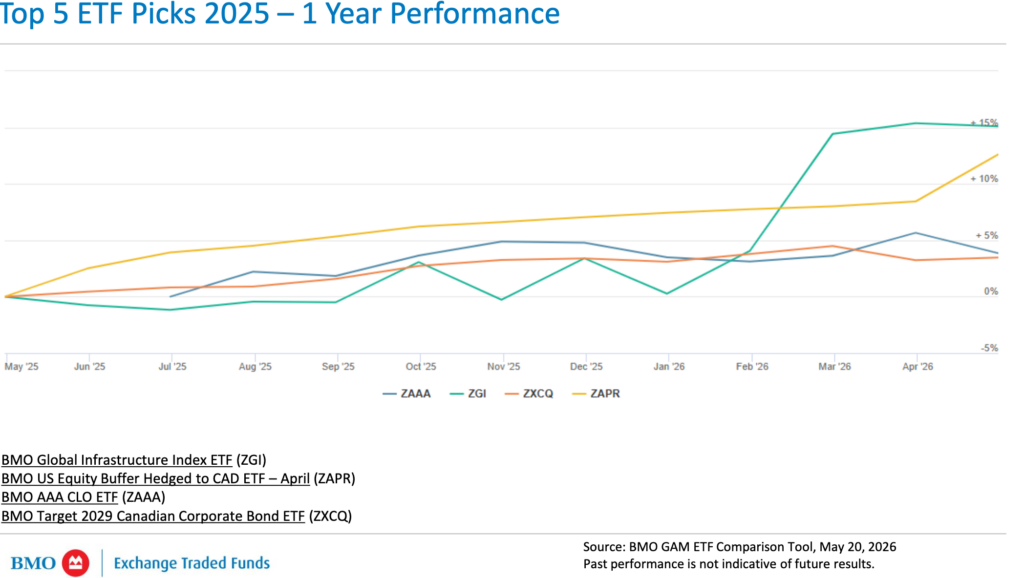Click the ZAPR yellow legend line swatch

pos(579,394)
